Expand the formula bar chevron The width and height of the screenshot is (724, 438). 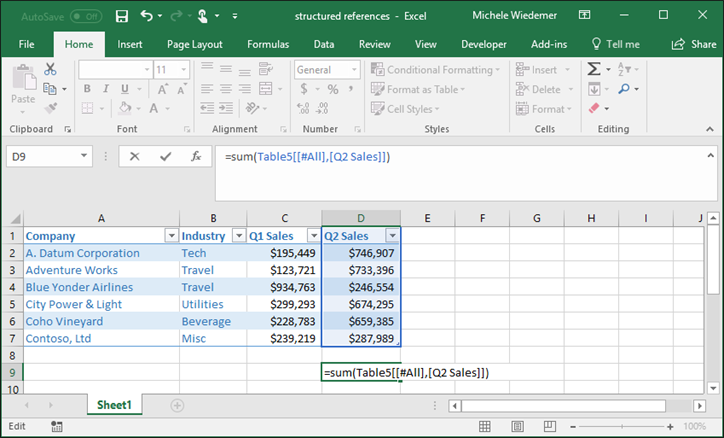point(710,156)
